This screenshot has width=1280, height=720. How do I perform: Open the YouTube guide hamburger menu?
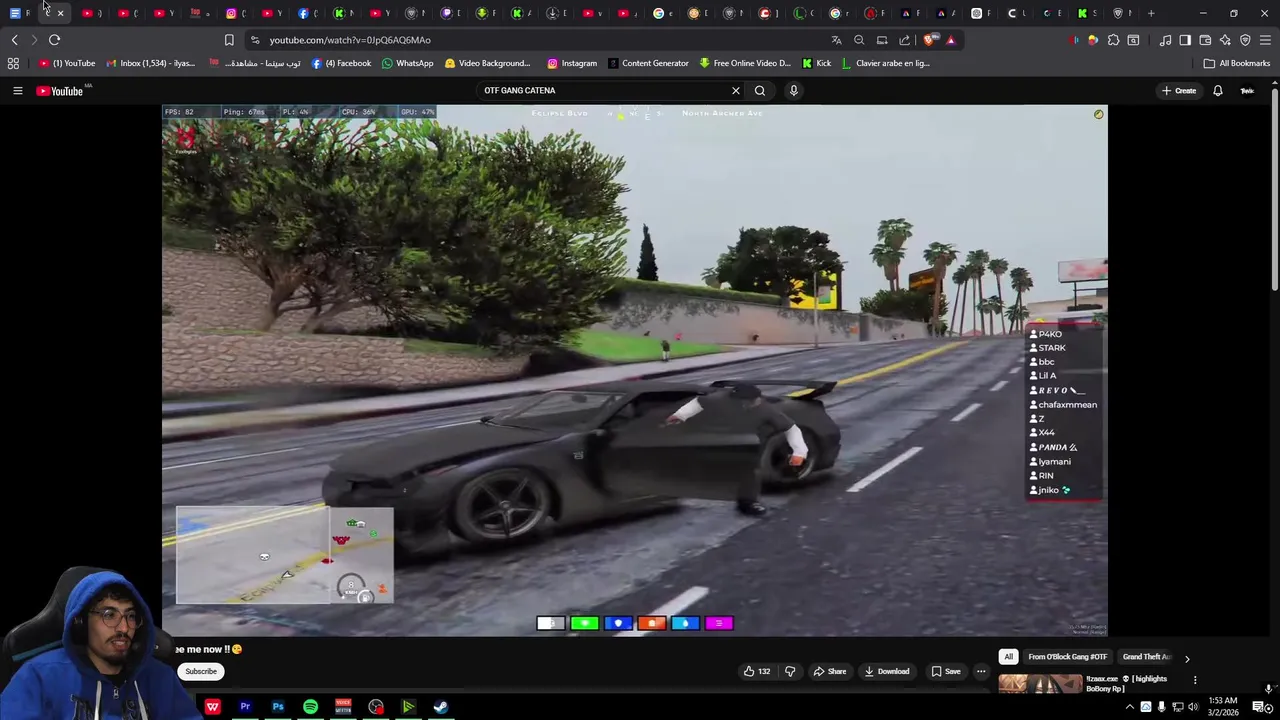click(17, 91)
